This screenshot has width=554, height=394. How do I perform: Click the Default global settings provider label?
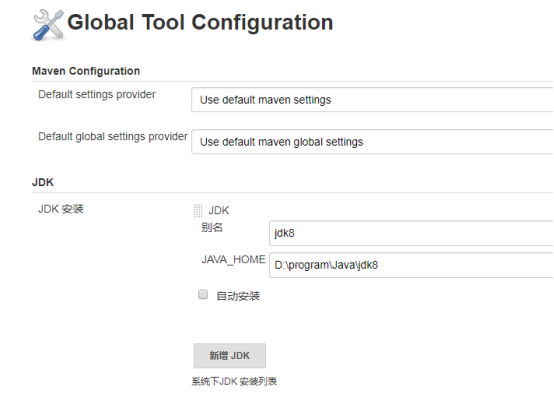[113, 136]
